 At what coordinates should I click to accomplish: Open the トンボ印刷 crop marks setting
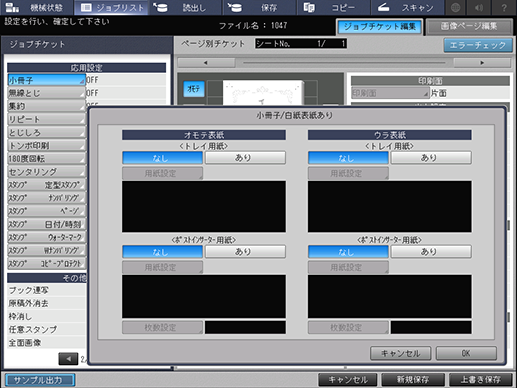(x=46, y=146)
